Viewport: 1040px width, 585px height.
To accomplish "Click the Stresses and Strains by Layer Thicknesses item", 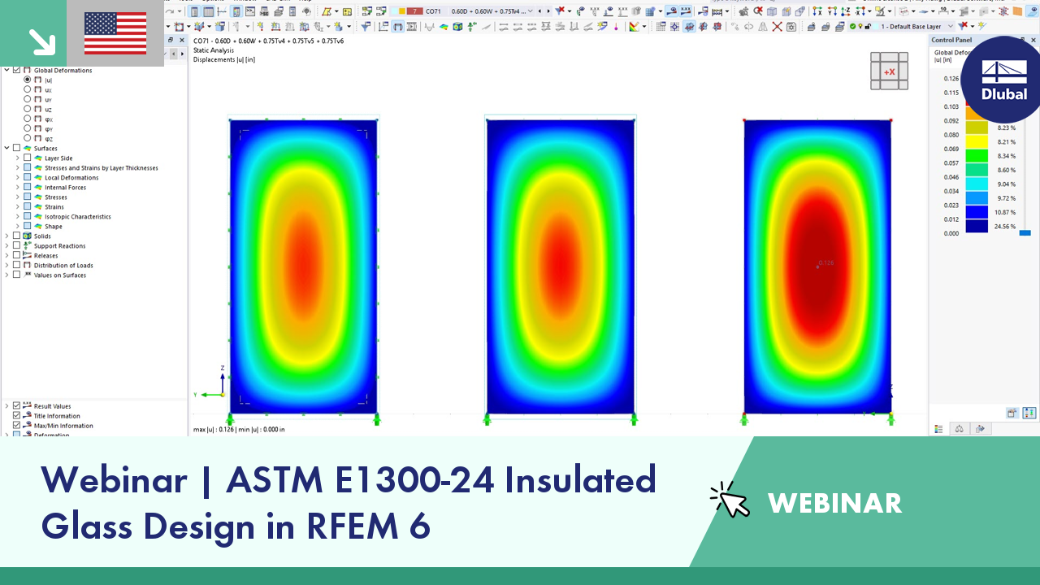I will (x=101, y=168).
